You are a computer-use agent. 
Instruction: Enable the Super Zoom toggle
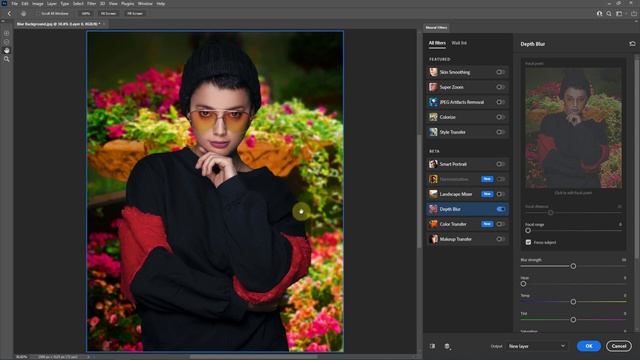click(500, 87)
